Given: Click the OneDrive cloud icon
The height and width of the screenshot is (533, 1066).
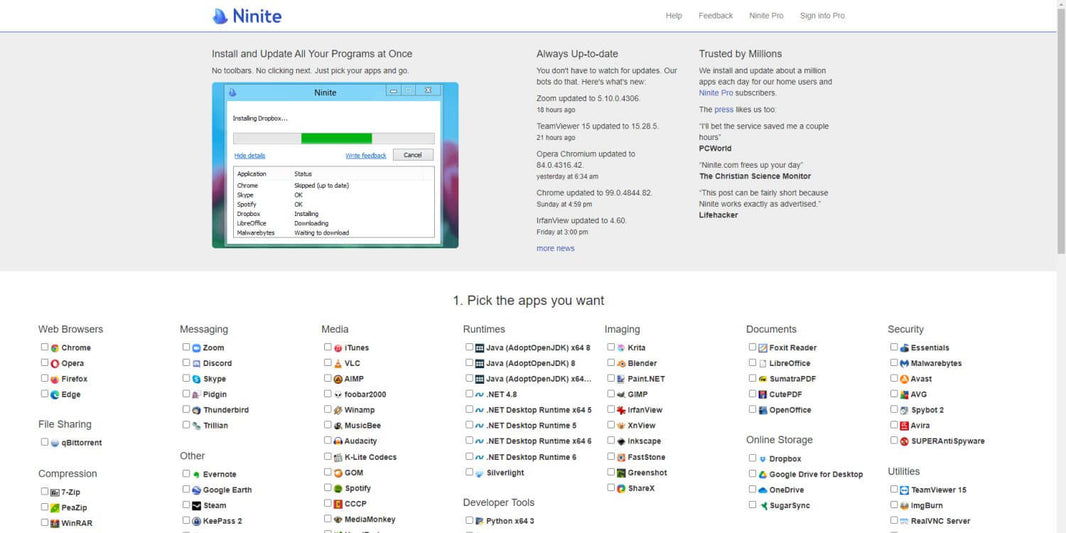Looking at the screenshot, I should coord(763,491).
